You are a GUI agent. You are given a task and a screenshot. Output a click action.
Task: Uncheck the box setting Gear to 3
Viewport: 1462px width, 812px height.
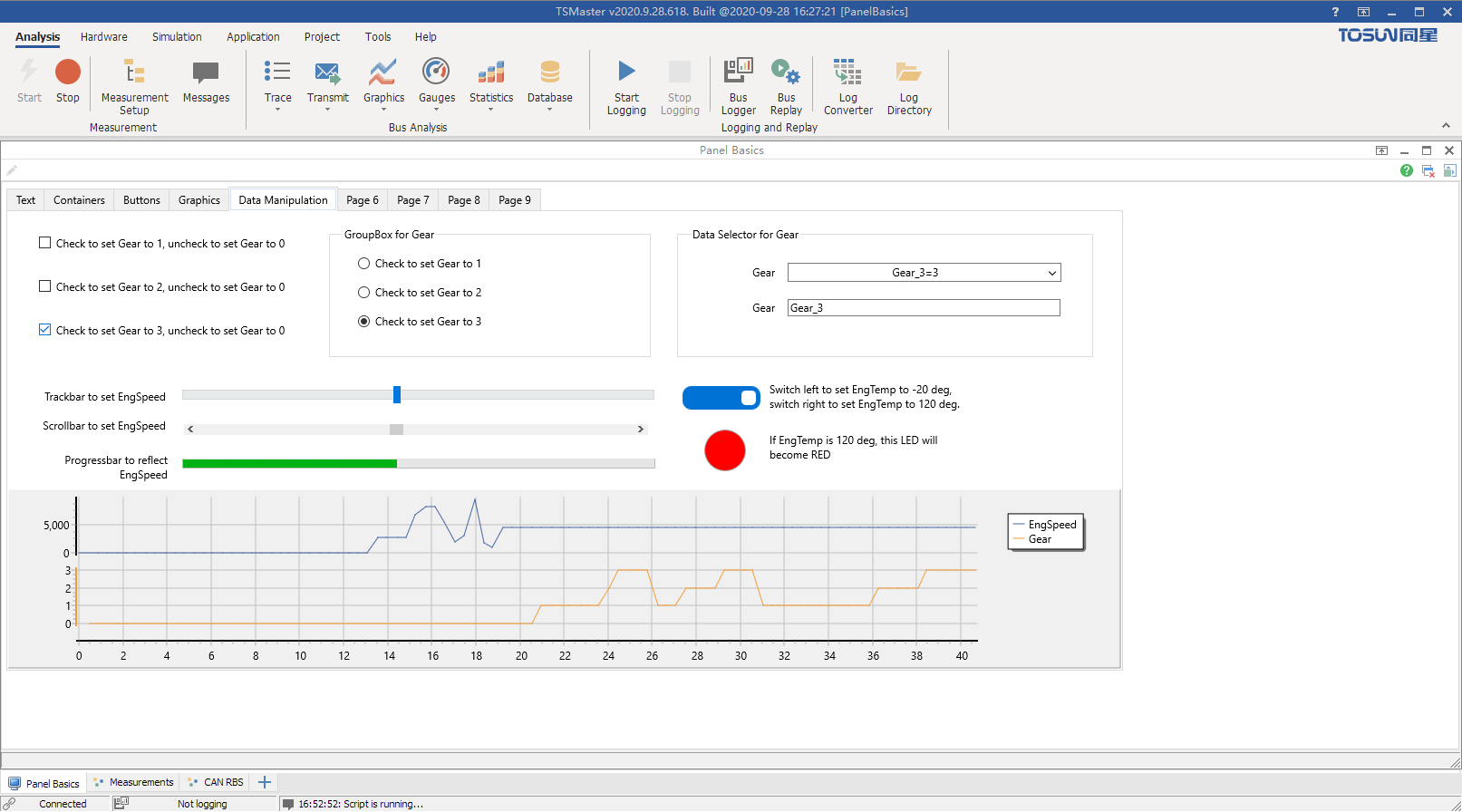(44, 330)
